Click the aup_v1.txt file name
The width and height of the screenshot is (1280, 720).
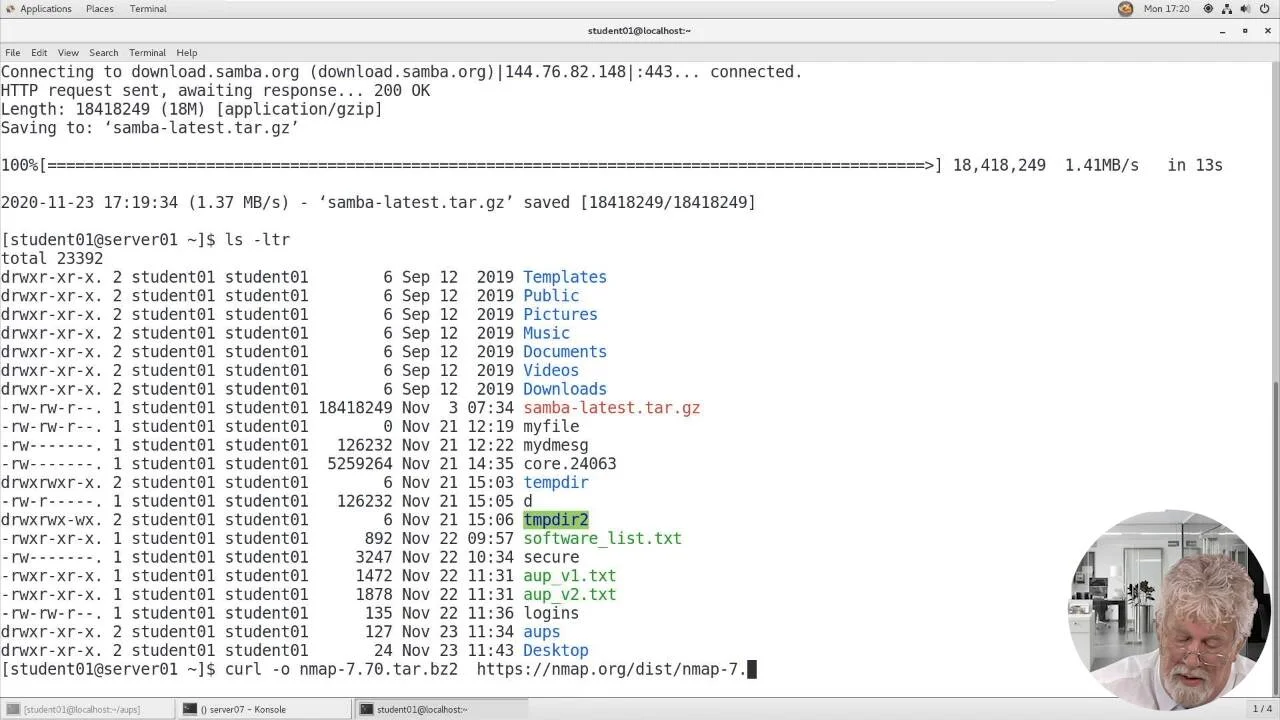coord(569,576)
